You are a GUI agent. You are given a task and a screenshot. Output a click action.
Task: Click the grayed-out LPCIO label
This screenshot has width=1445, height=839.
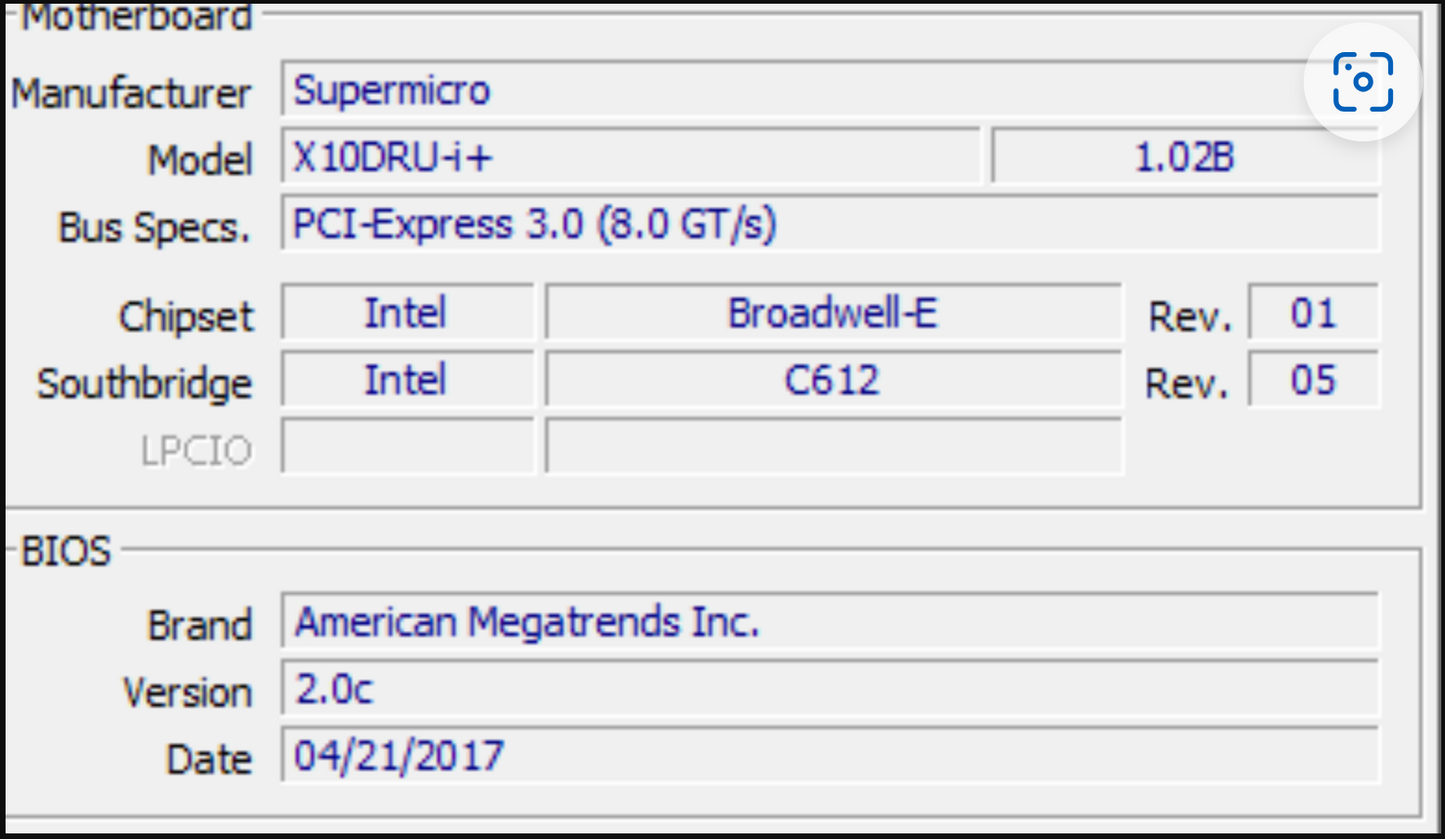point(195,451)
